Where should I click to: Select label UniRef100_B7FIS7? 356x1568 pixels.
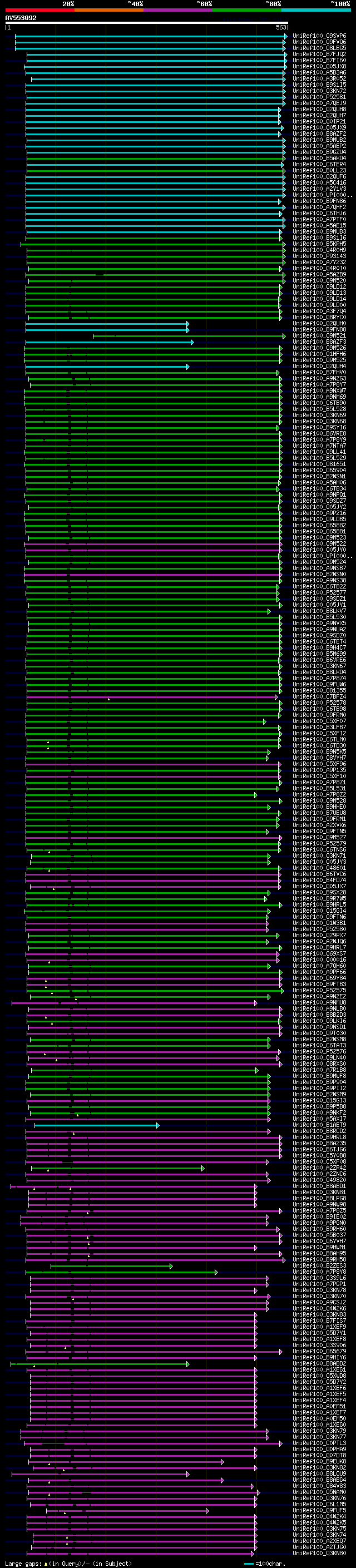click(x=319, y=1321)
